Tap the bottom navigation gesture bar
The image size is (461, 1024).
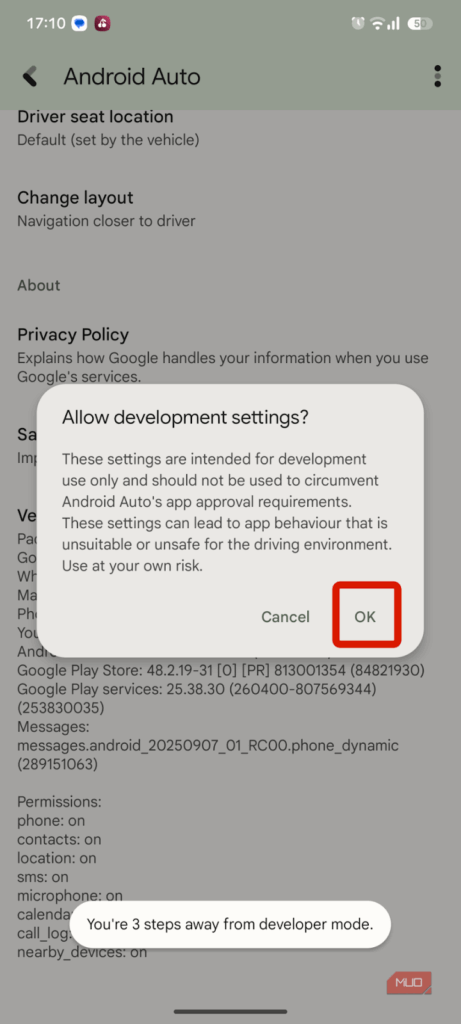230,1012
